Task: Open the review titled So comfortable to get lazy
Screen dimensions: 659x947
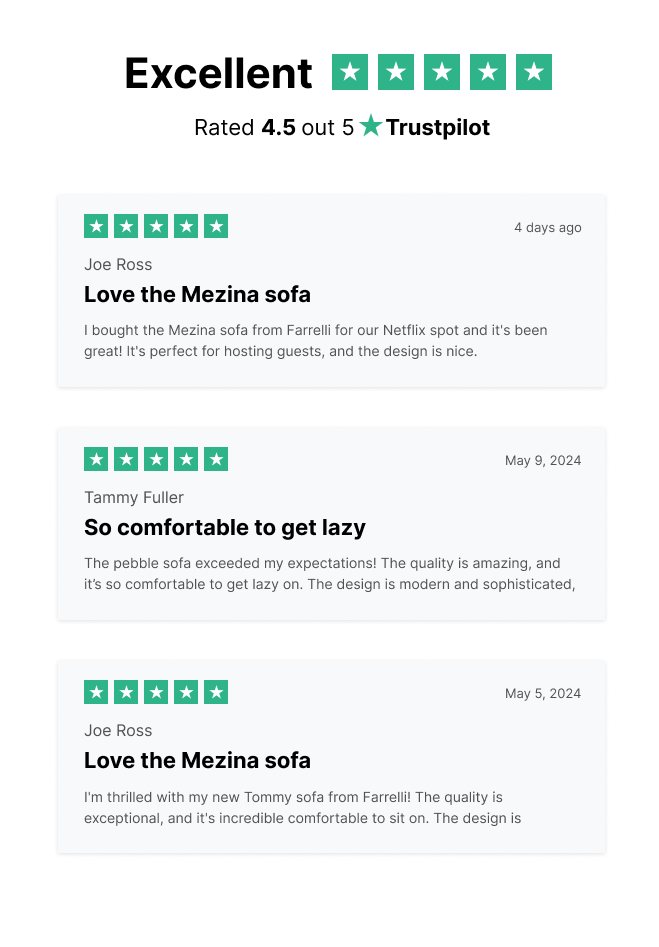Action: click(x=225, y=527)
